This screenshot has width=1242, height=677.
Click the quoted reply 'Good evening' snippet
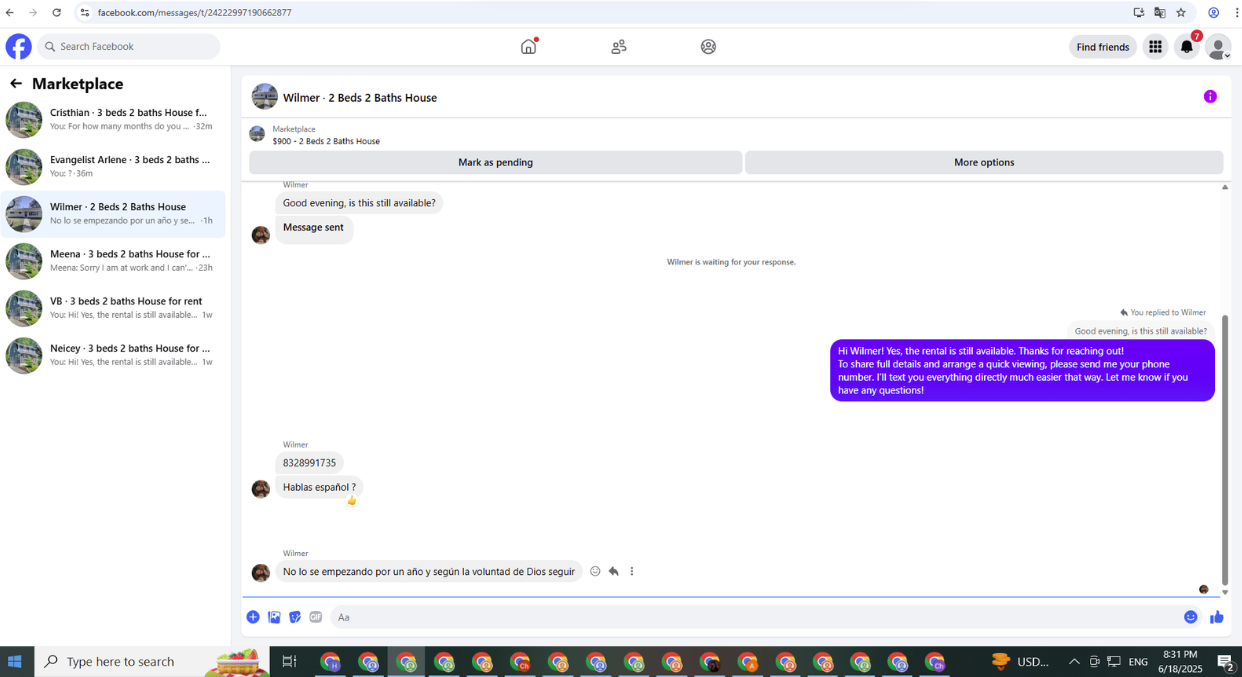(x=1140, y=331)
